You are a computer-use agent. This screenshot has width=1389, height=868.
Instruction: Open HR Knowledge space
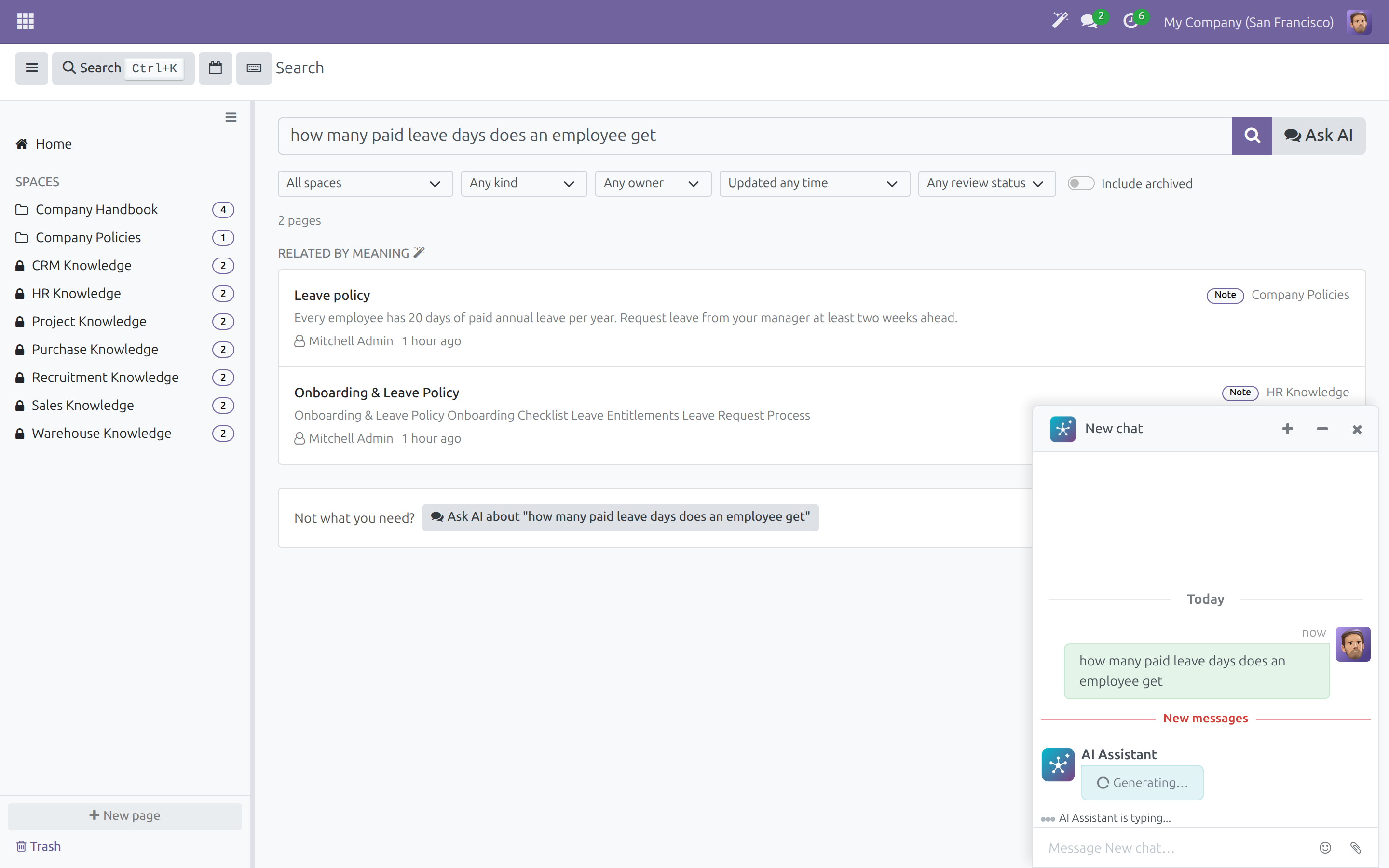click(124, 293)
